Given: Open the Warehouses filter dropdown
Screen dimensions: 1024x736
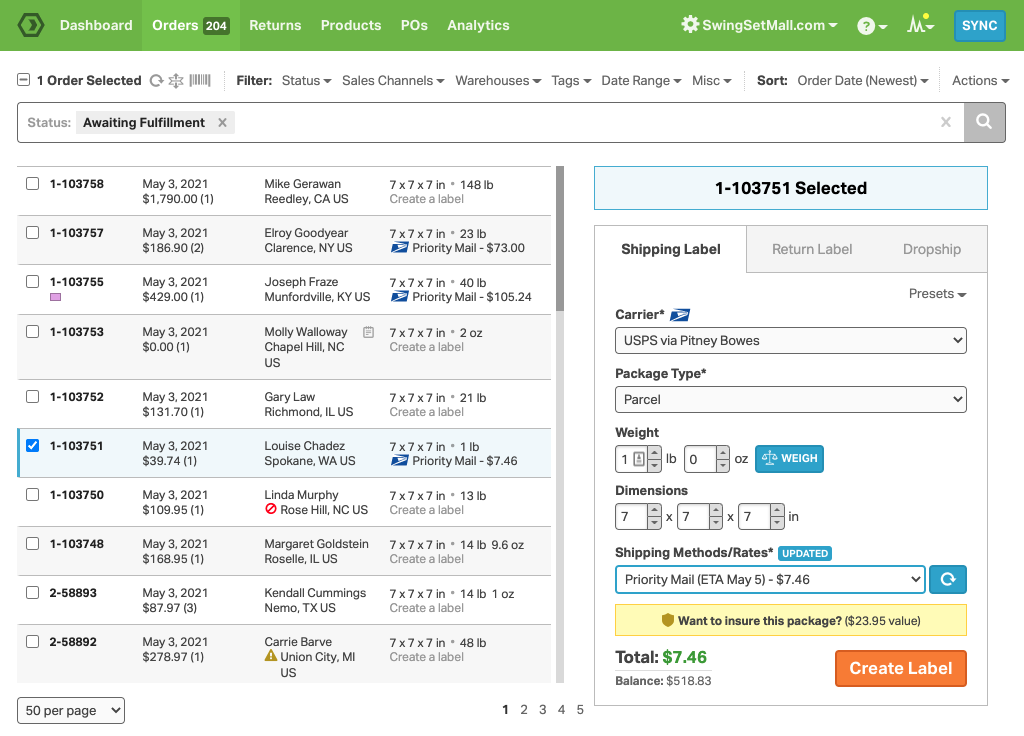Looking at the screenshot, I should (498, 80).
